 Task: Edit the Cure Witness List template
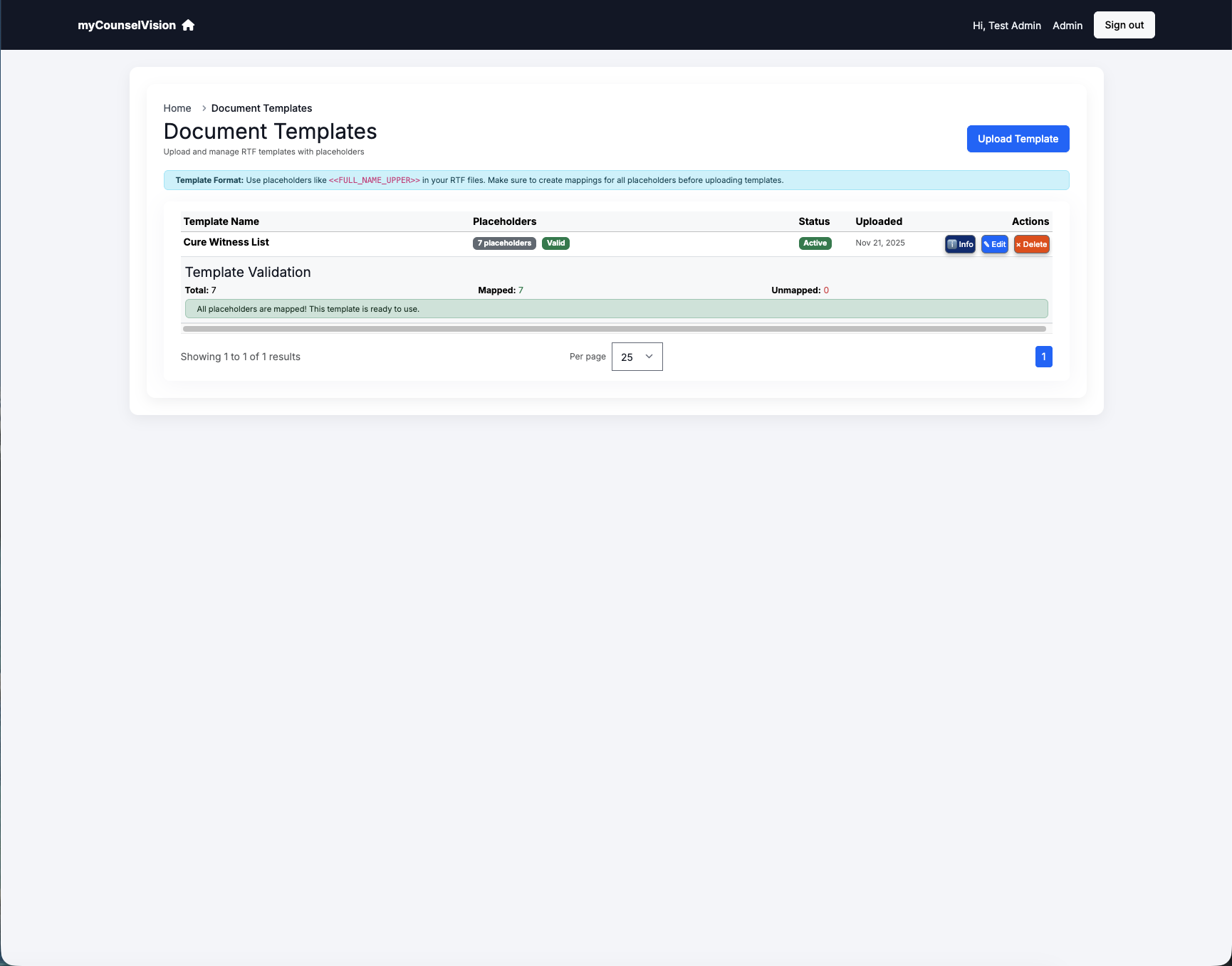click(994, 244)
